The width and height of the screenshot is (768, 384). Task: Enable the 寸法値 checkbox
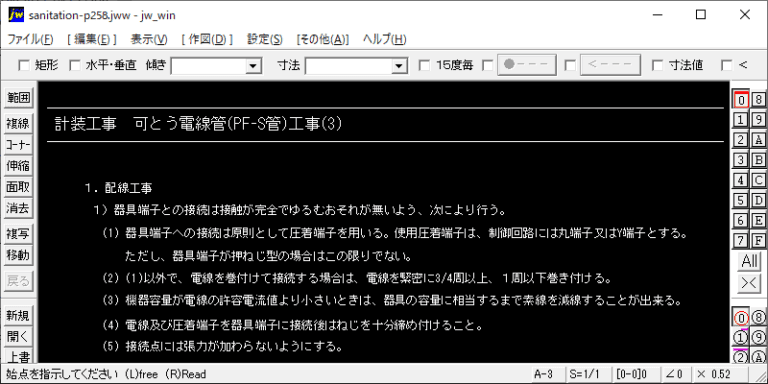pos(658,65)
